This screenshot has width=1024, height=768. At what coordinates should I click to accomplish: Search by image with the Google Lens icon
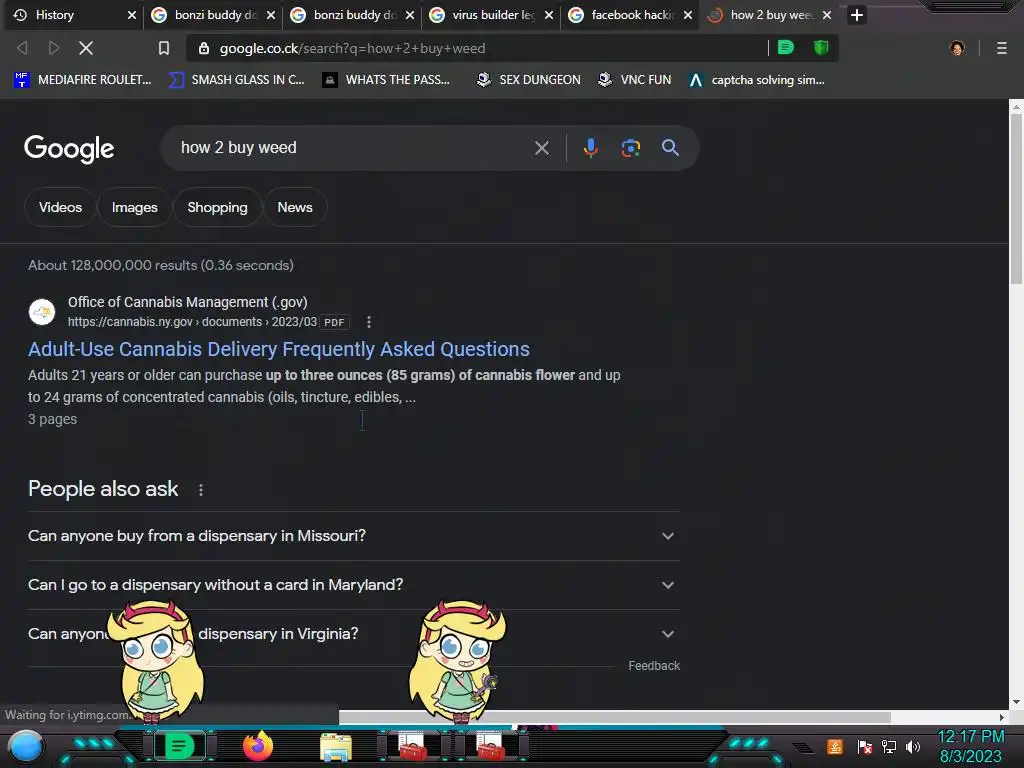click(630, 148)
